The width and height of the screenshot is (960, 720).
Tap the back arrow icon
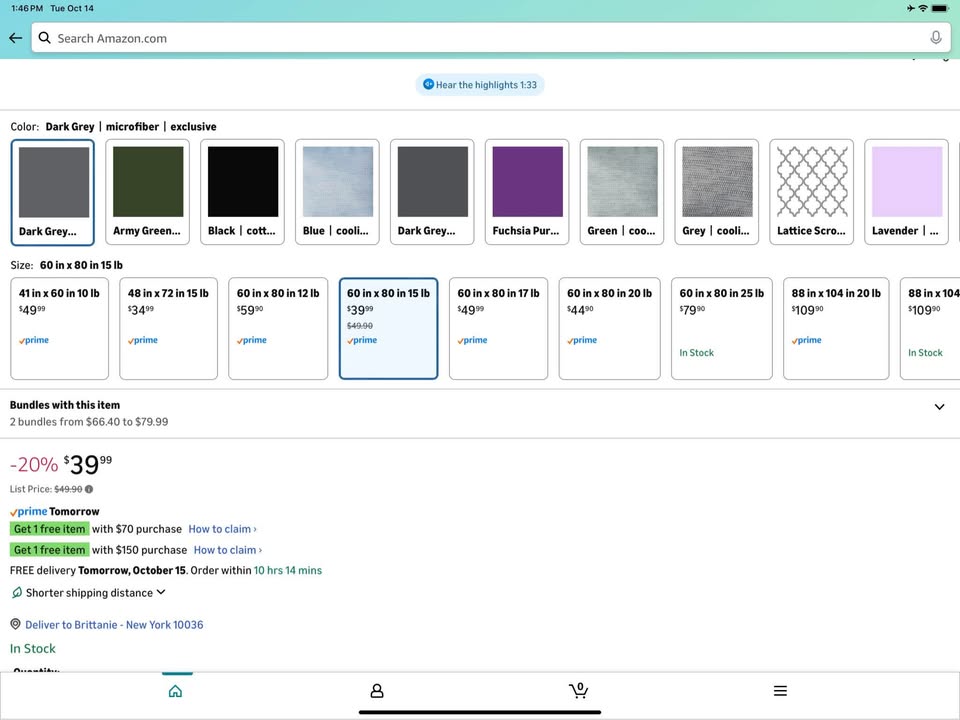15,38
